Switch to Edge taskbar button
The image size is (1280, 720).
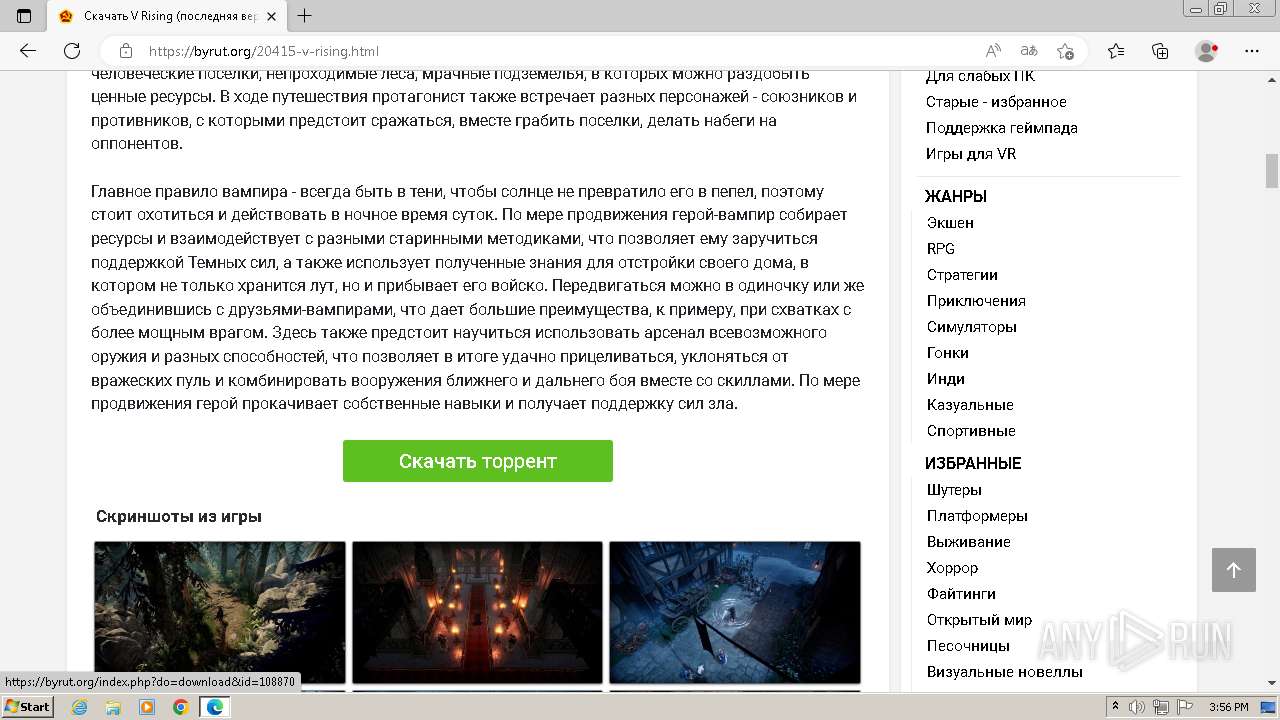click(214, 707)
